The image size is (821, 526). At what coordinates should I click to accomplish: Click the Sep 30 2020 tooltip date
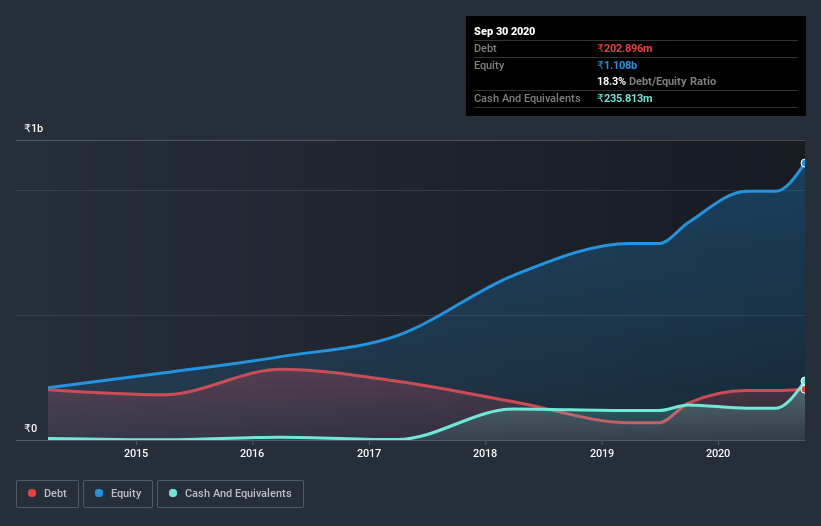pyautogui.click(x=504, y=31)
